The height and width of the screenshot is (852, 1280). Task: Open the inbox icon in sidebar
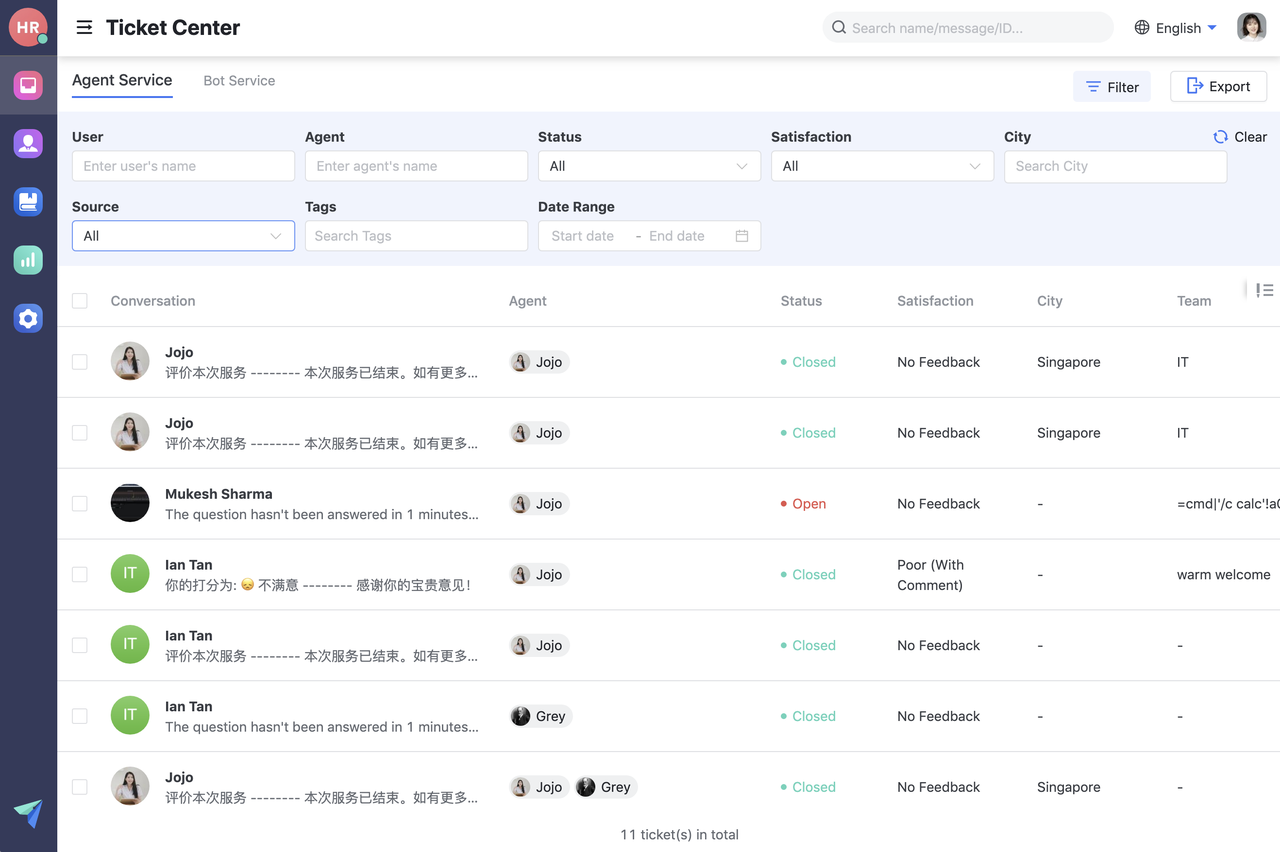click(x=28, y=85)
